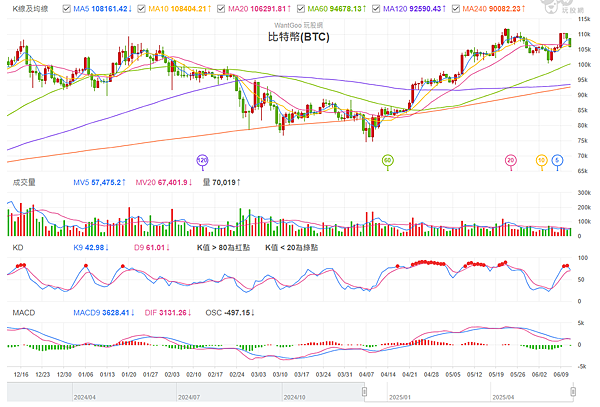Click the 02/03 date axis label
This screenshot has width=600, height=407.
click(172, 374)
